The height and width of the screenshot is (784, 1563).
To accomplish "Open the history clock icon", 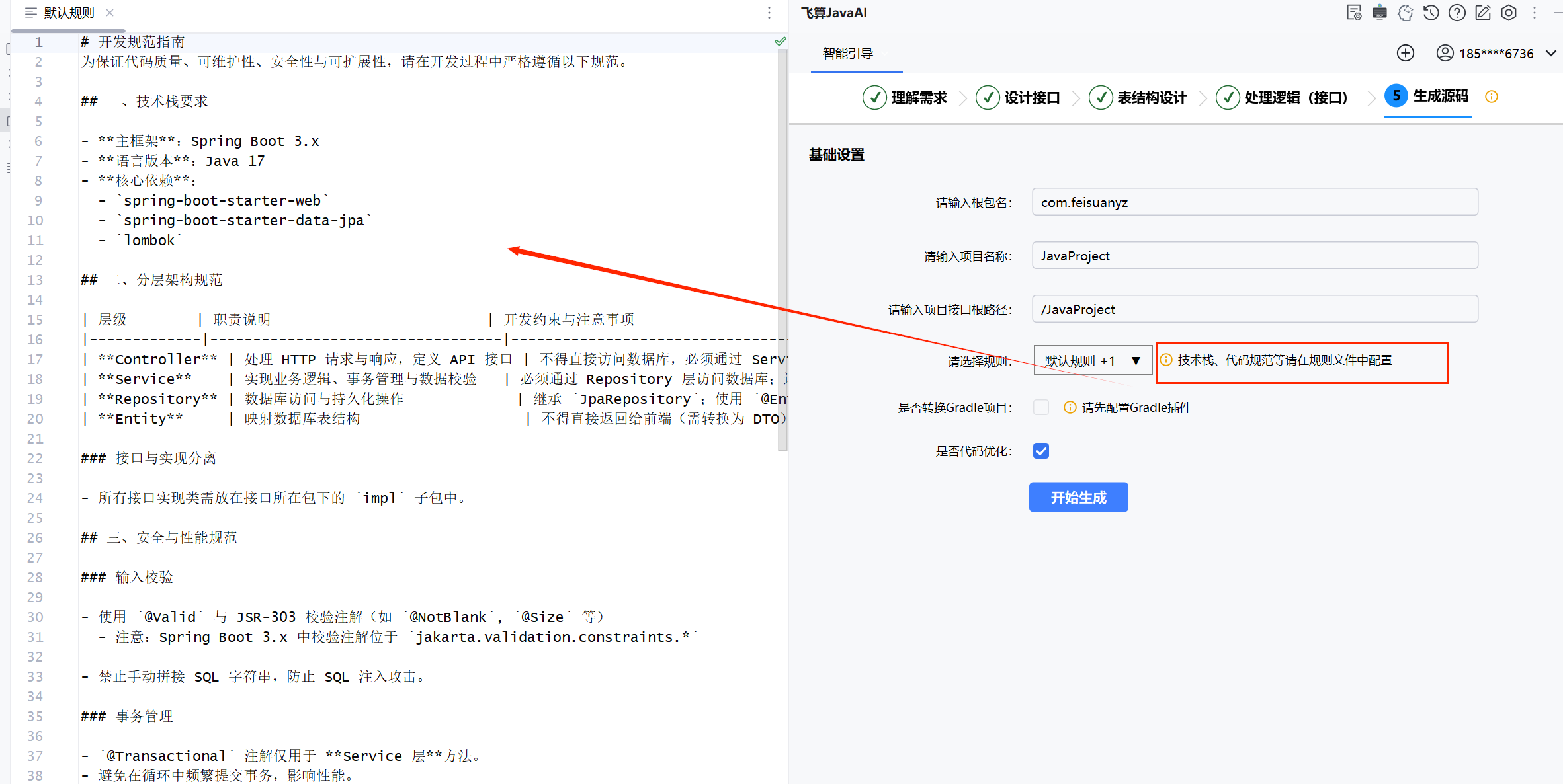I will tap(1431, 13).
